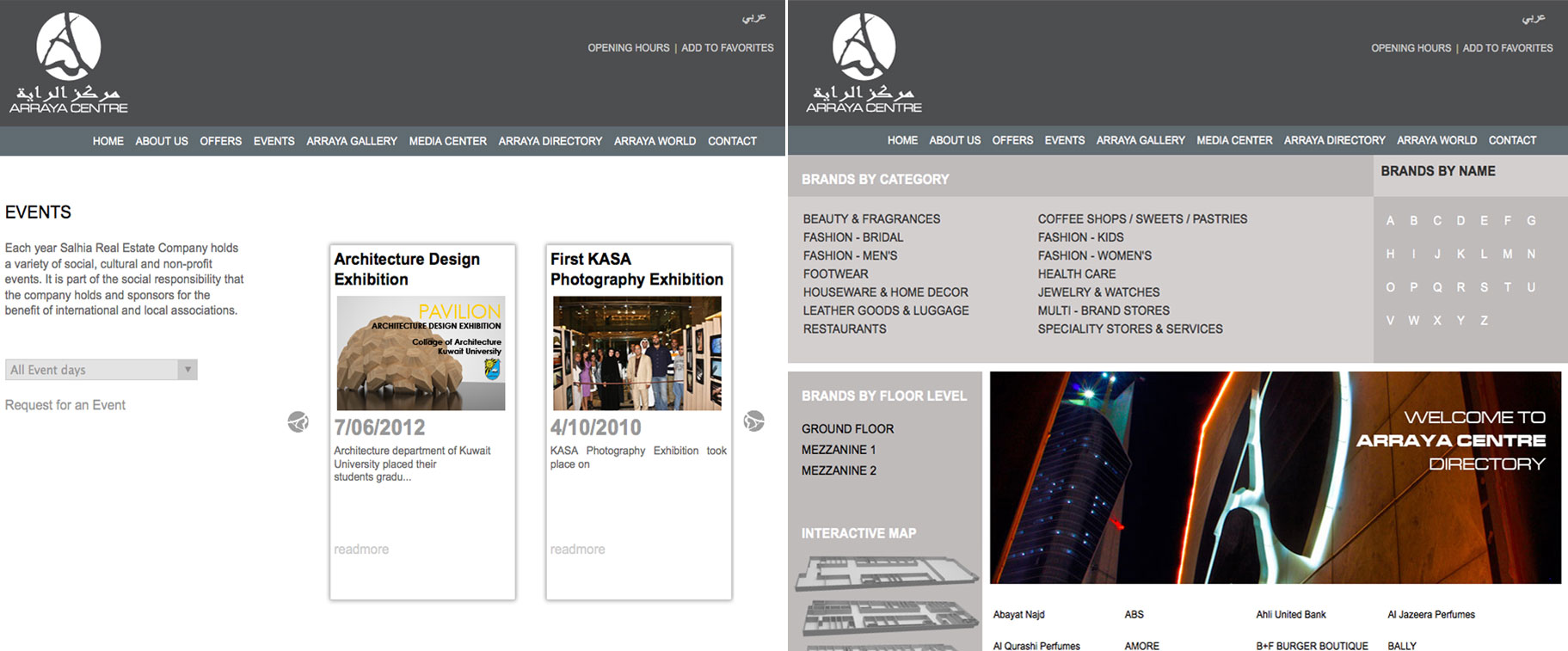This screenshot has height=651, width=1568.
Task: Open the Al Jazeera Perfumes listing
Action: [x=1431, y=615]
